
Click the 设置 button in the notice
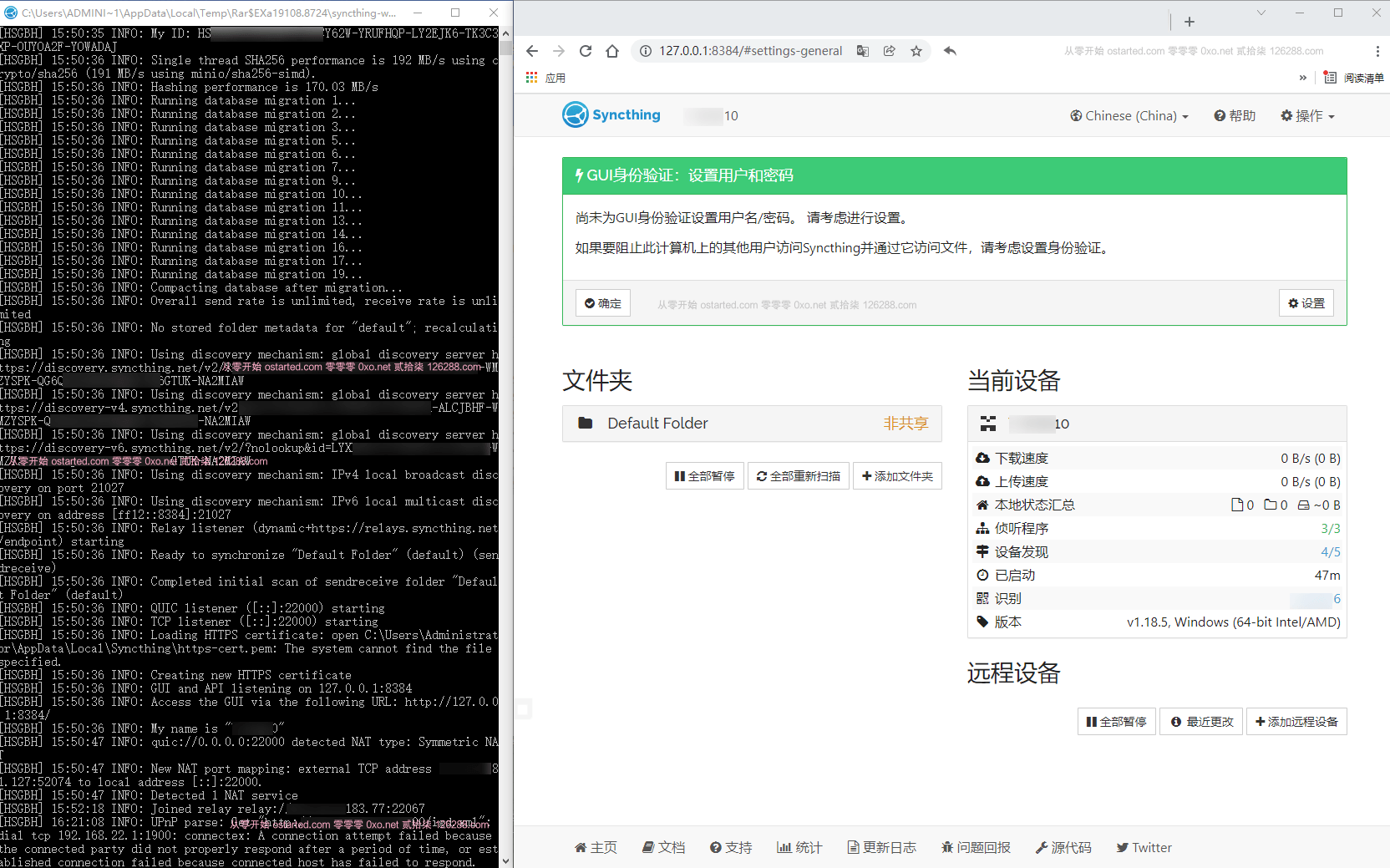[1306, 303]
